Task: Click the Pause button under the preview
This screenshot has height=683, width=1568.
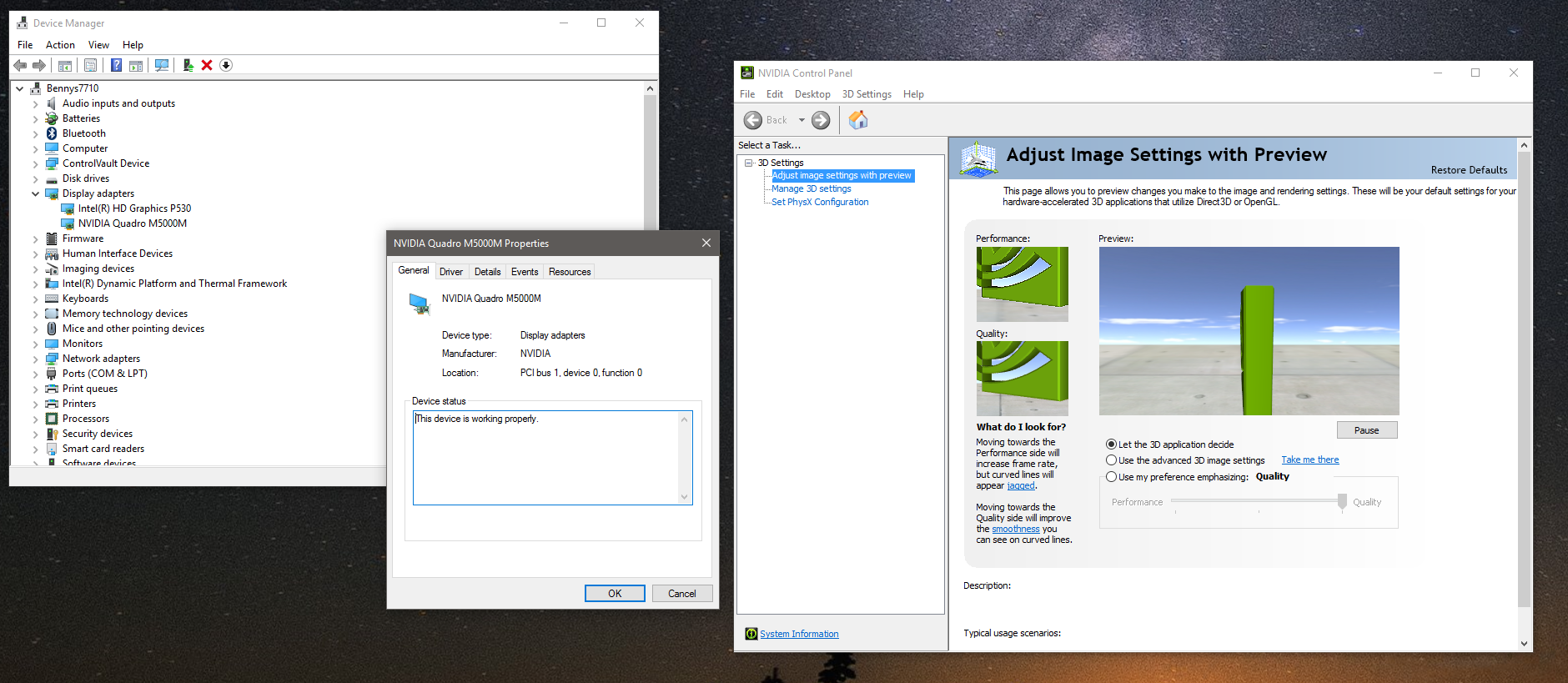Action: [1366, 430]
